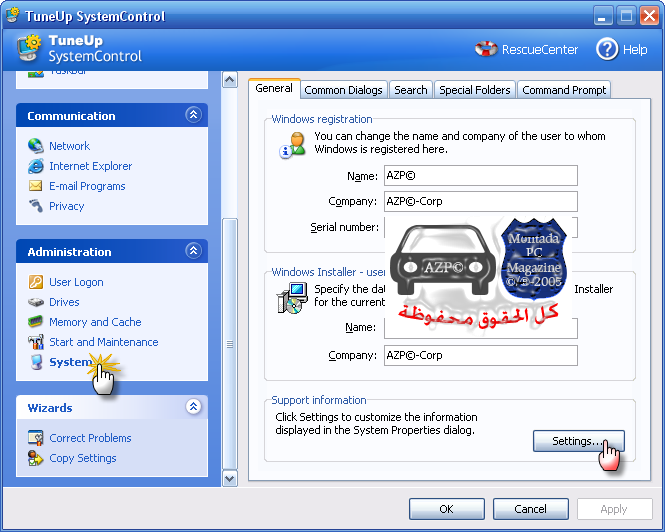Click the OK button
Image resolution: width=665 pixels, height=532 pixels.
pyautogui.click(x=447, y=509)
